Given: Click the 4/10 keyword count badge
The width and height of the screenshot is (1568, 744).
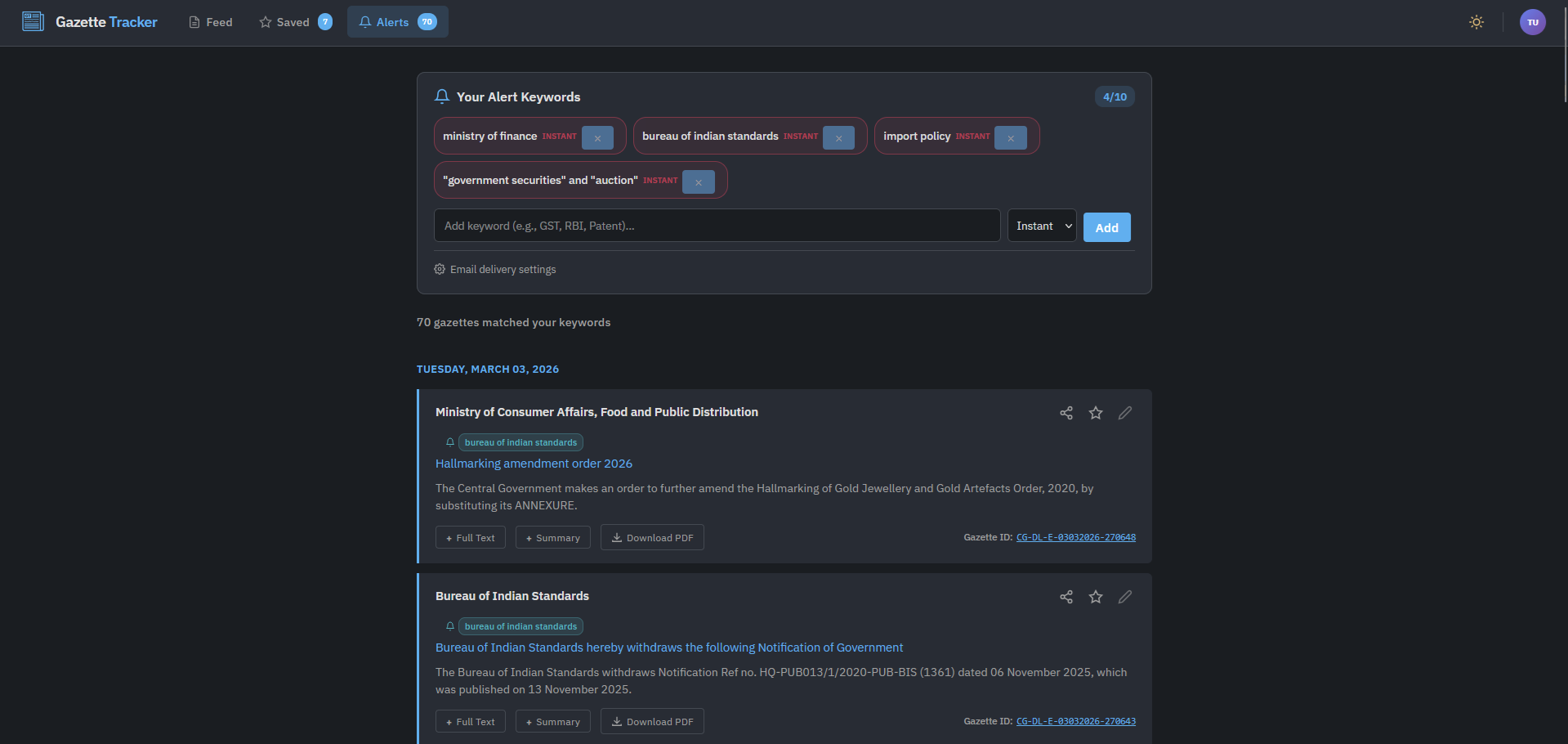Looking at the screenshot, I should (x=1115, y=96).
